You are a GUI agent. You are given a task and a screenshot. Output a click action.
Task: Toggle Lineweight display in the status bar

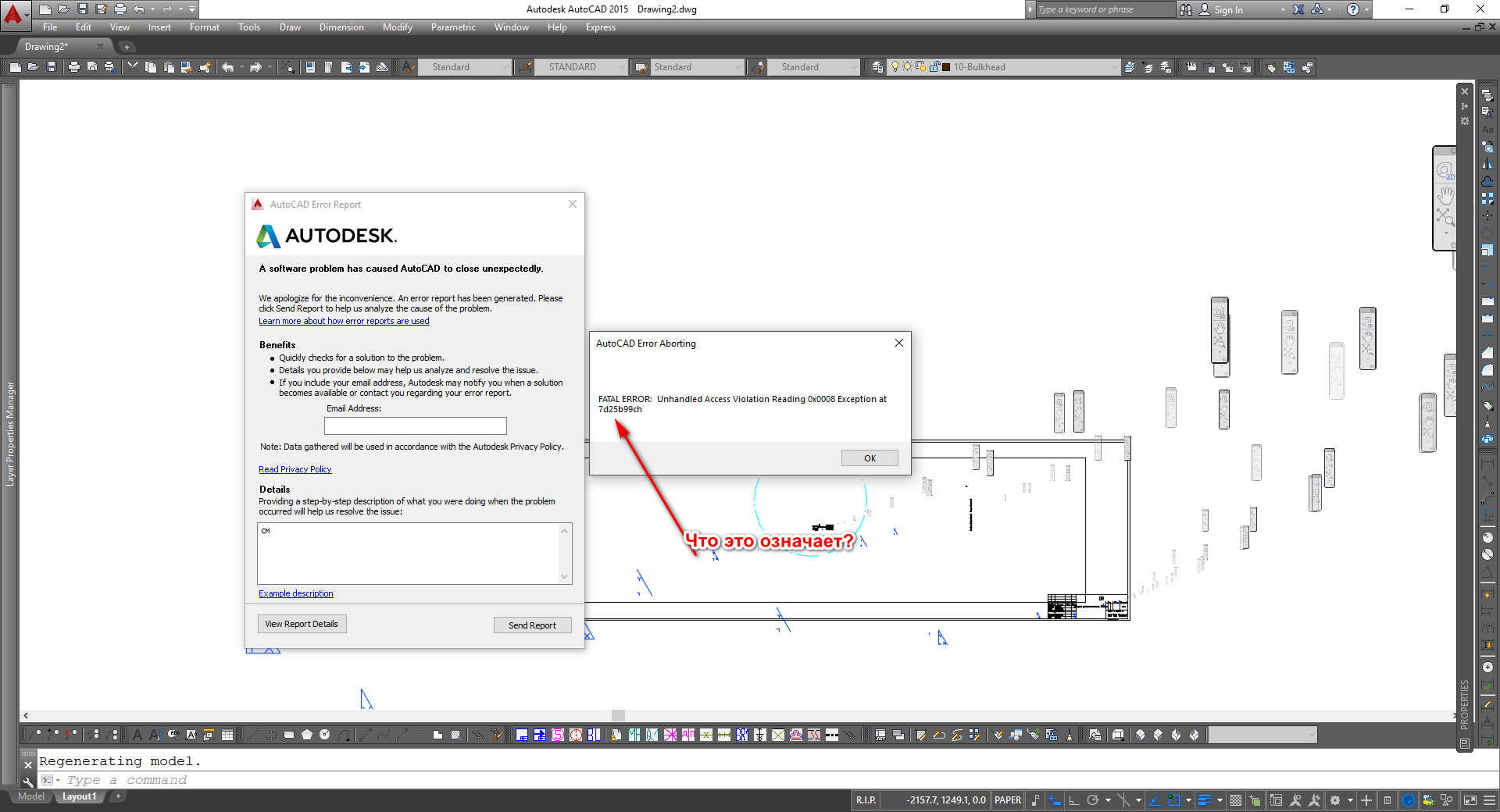(1204, 800)
